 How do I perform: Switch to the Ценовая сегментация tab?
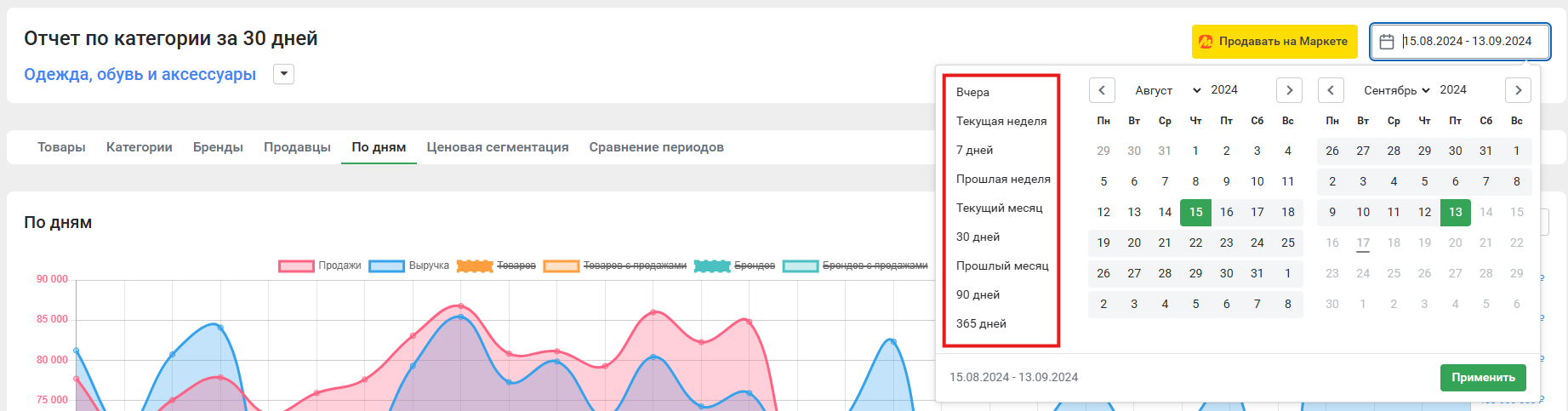pos(498,147)
